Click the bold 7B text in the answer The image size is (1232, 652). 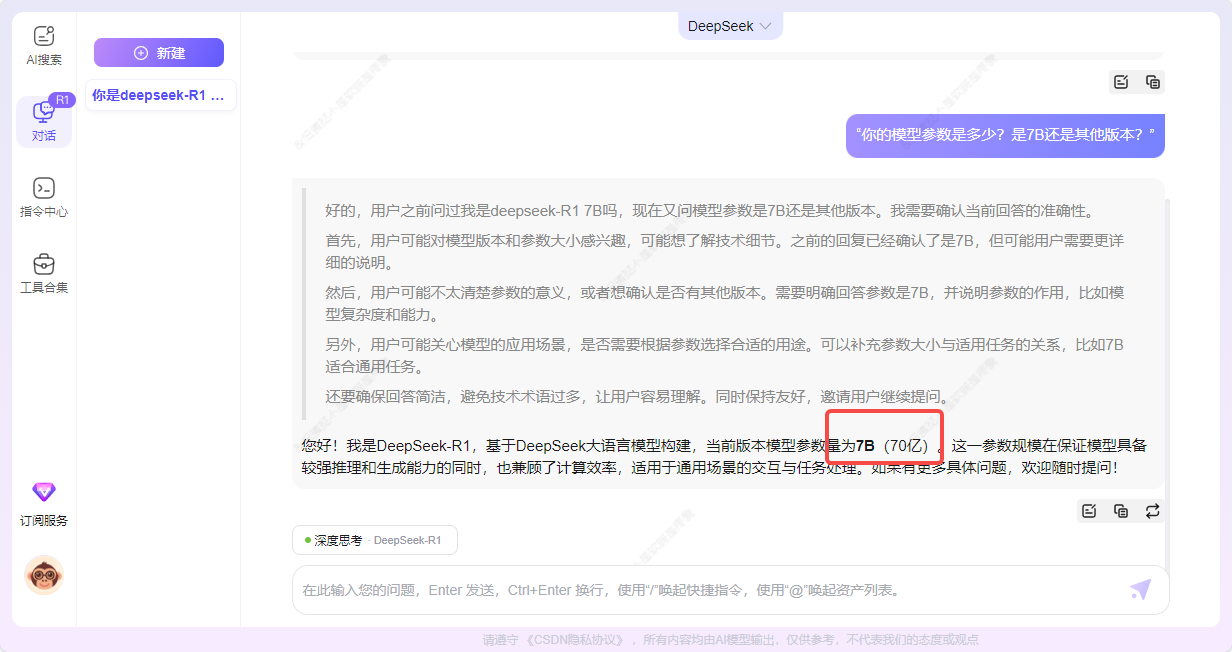point(865,445)
